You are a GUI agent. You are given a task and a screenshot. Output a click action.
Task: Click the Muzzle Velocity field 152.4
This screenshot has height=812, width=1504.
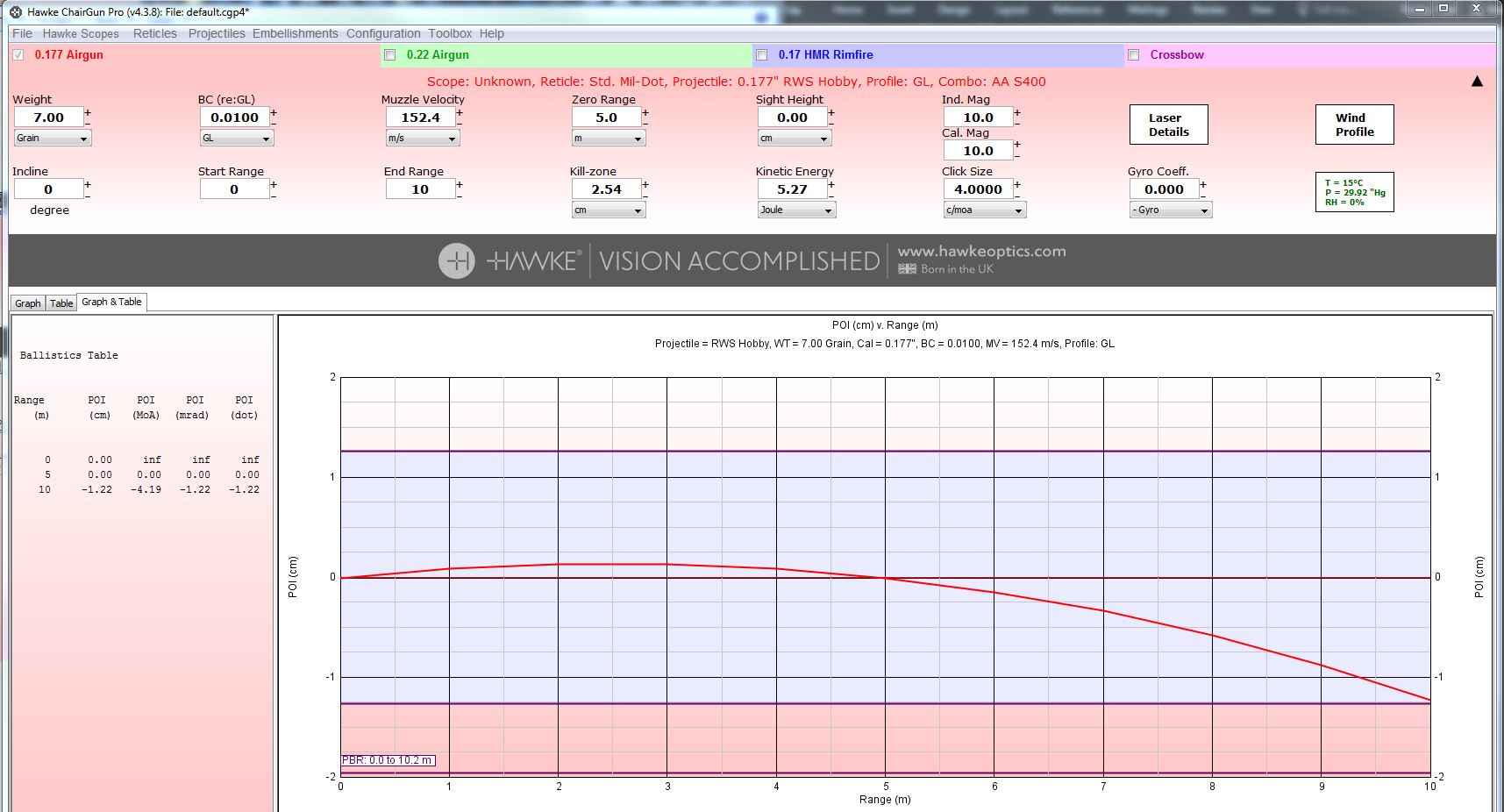click(x=420, y=118)
